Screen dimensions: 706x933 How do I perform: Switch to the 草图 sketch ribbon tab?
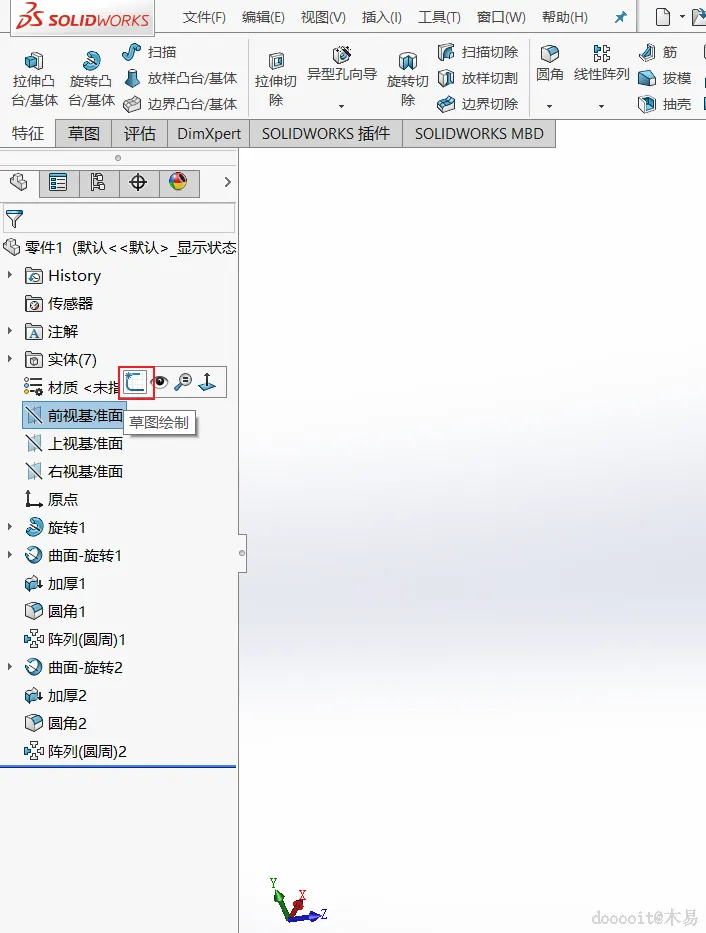(x=84, y=133)
